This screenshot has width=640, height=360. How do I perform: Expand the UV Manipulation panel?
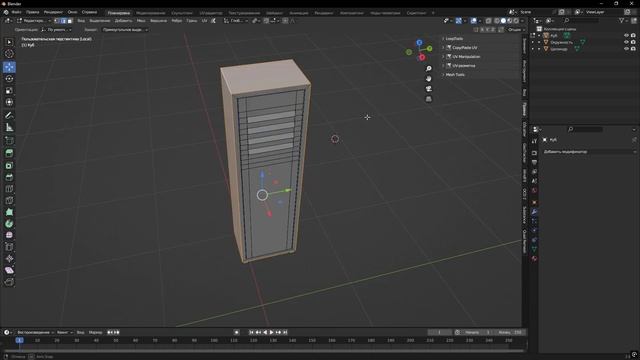point(466,57)
